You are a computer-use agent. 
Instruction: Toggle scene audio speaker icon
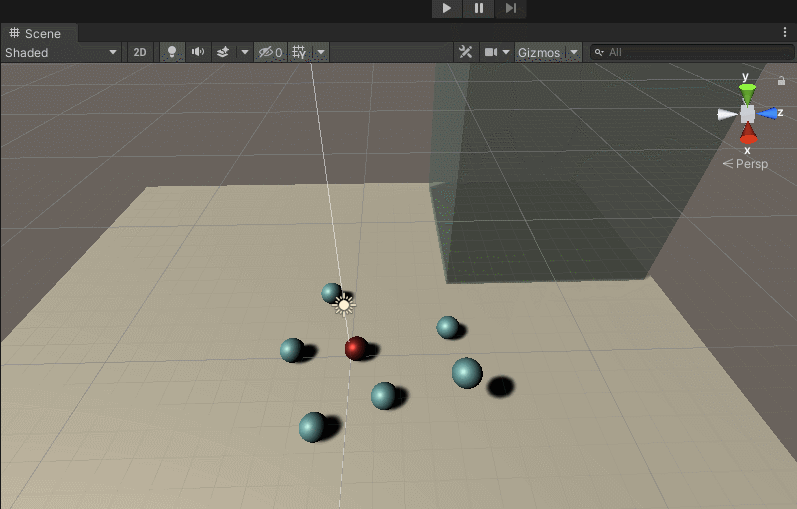tap(198, 52)
